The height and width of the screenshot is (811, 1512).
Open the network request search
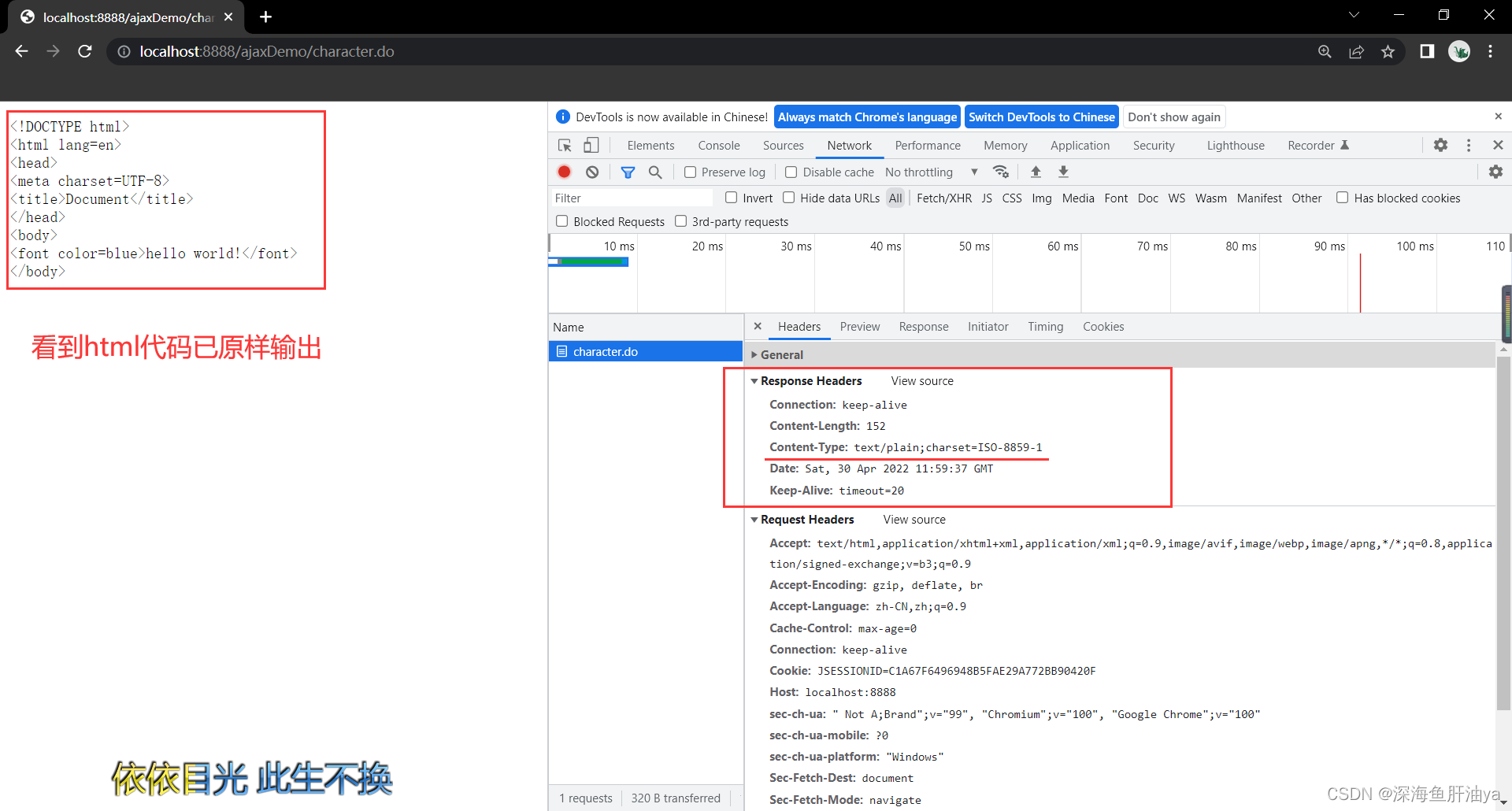655,172
